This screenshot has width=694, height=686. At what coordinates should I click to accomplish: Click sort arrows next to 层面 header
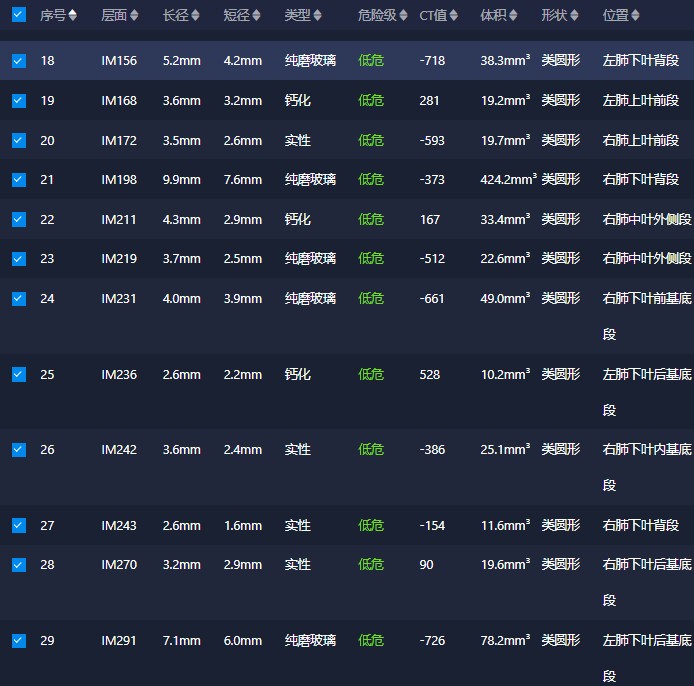pyautogui.click(x=134, y=16)
